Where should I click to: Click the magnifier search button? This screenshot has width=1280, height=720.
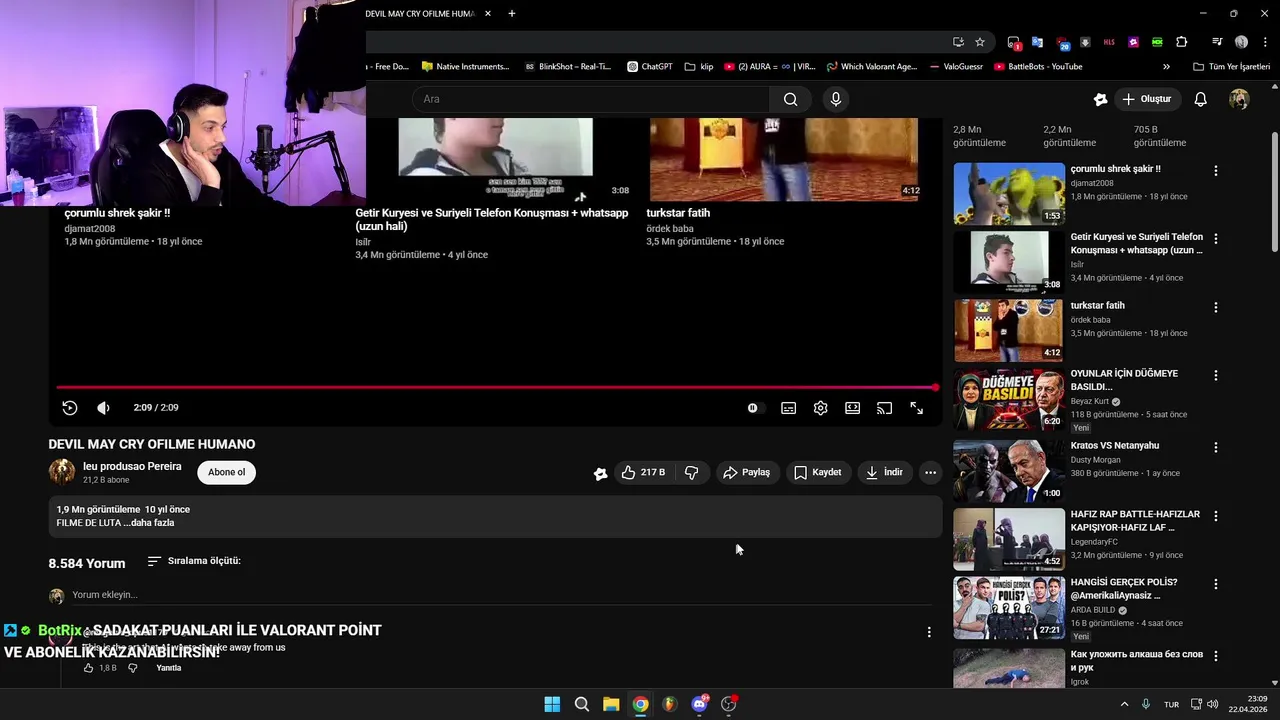790,99
